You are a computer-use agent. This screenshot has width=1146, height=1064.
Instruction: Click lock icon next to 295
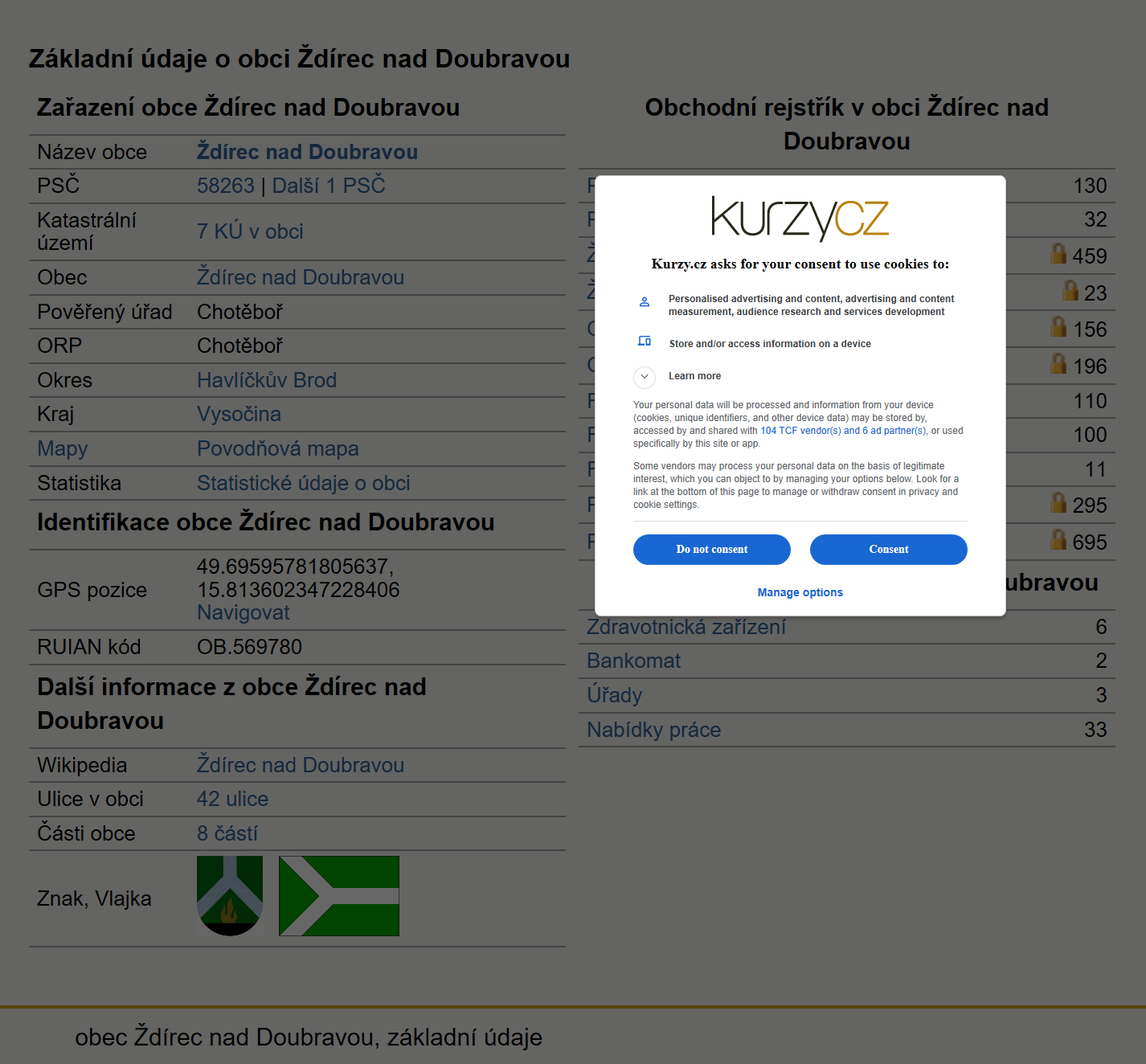point(1058,502)
